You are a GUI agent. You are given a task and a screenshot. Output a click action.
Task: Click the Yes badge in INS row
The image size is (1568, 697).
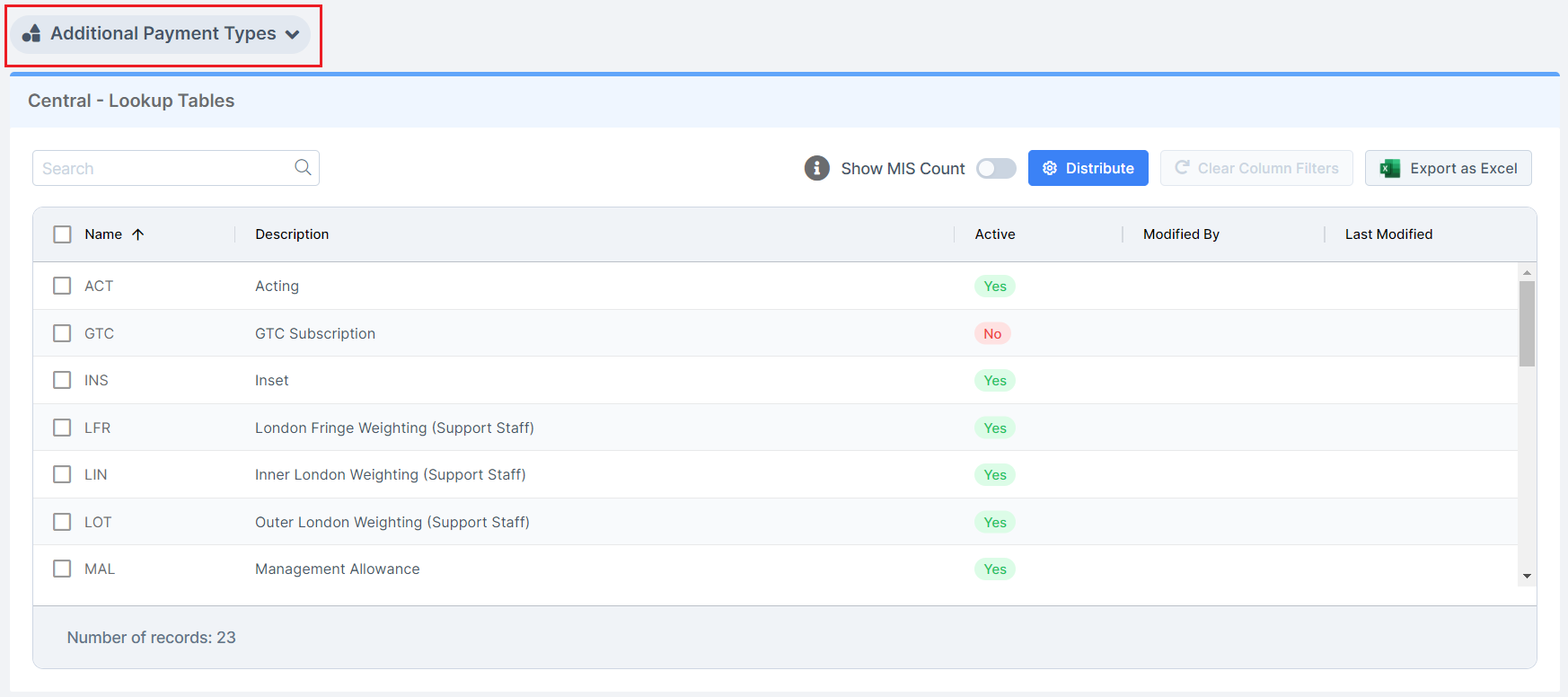pyautogui.click(x=995, y=380)
